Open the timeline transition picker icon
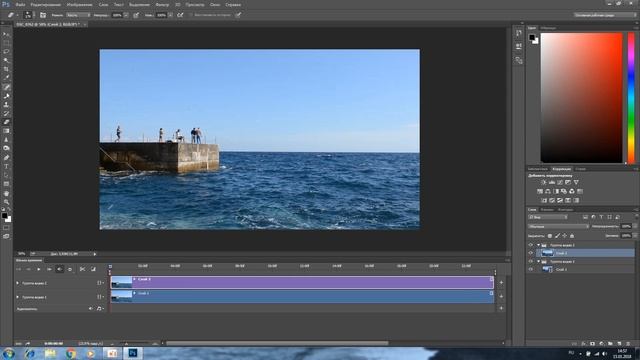This screenshot has height=360, width=640. coord(93,269)
